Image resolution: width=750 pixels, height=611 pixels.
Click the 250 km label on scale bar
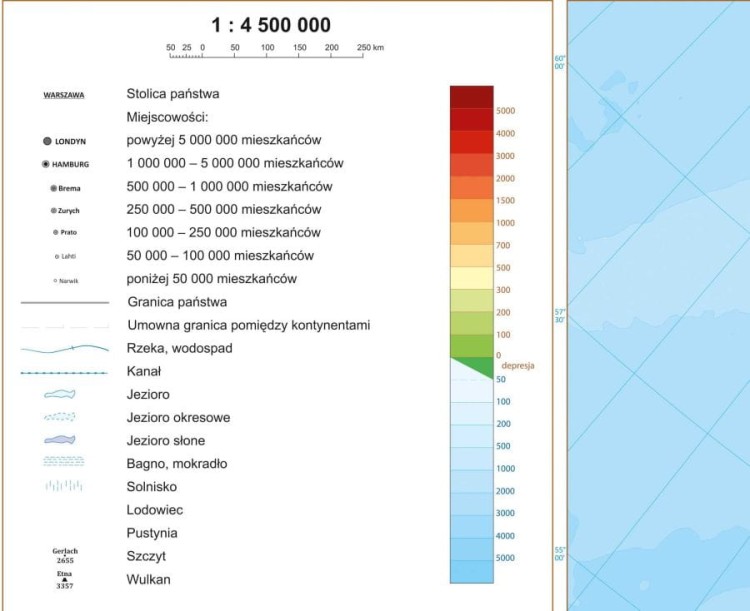click(370, 47)
